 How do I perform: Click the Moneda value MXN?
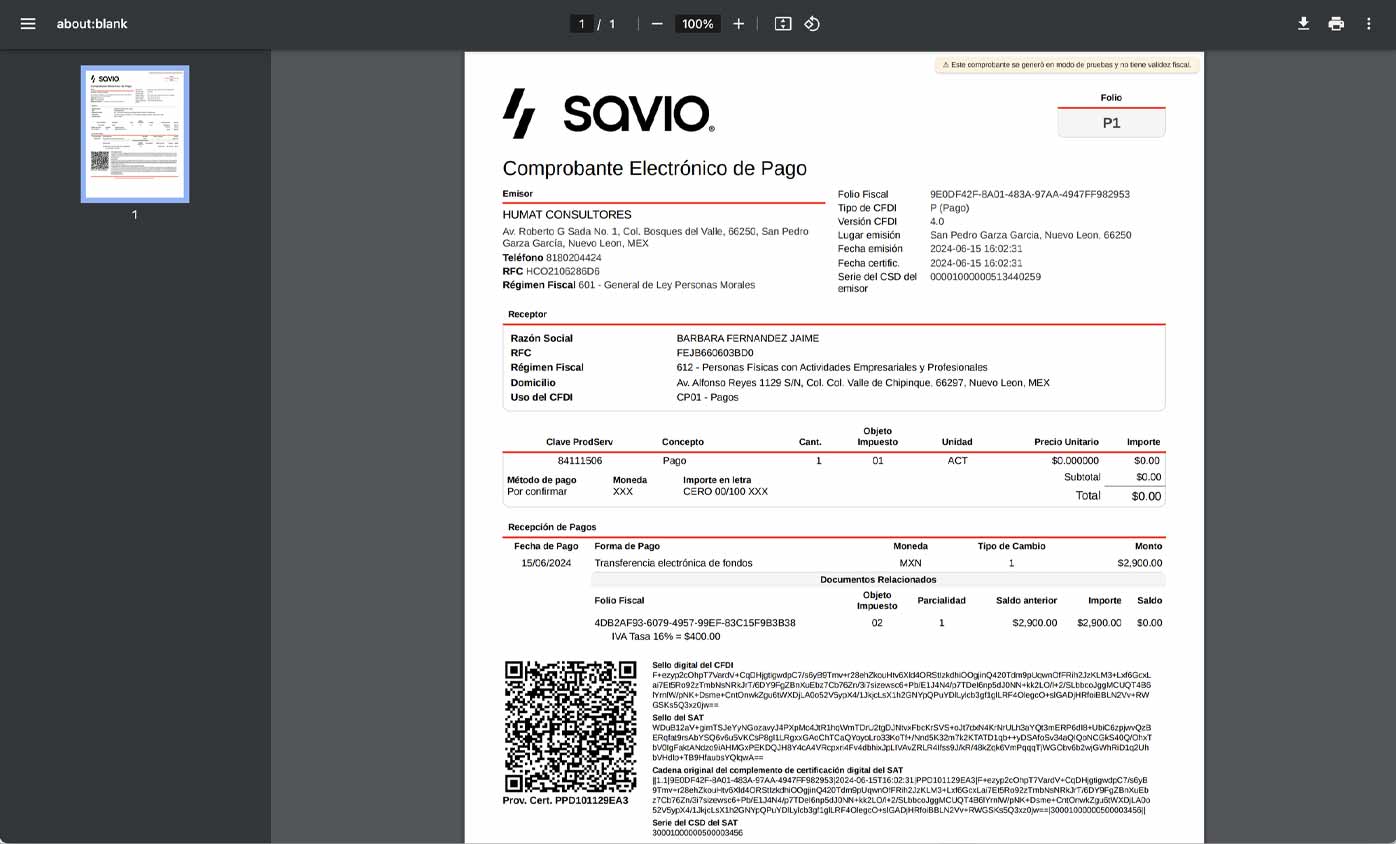point(910,563)
